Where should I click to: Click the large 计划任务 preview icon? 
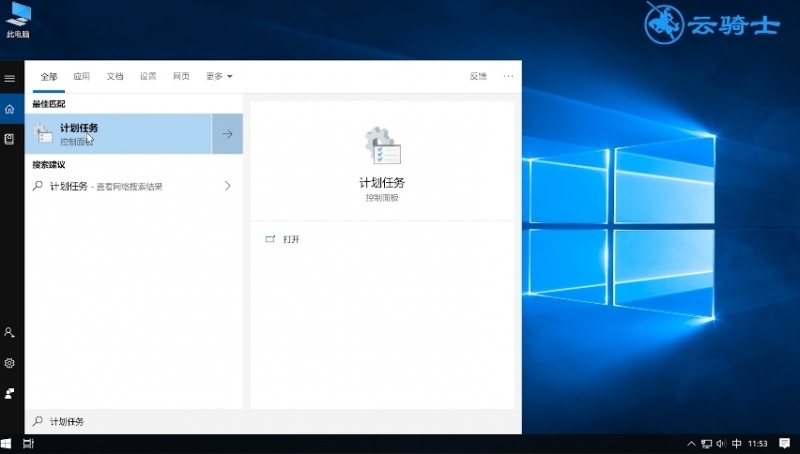[x=383, y=145]
